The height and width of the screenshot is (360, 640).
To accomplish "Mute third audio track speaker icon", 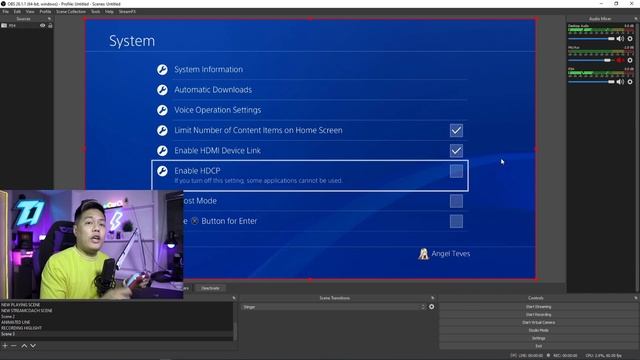I will click(x=620, y=82).
